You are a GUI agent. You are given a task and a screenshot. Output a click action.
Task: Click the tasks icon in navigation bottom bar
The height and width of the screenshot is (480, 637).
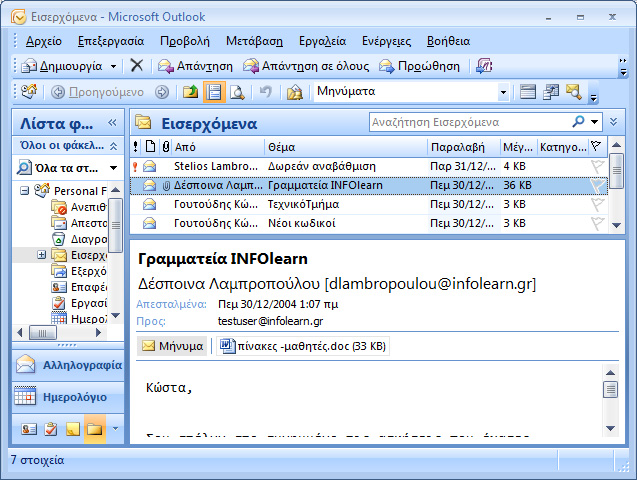(x=51, y=429)
